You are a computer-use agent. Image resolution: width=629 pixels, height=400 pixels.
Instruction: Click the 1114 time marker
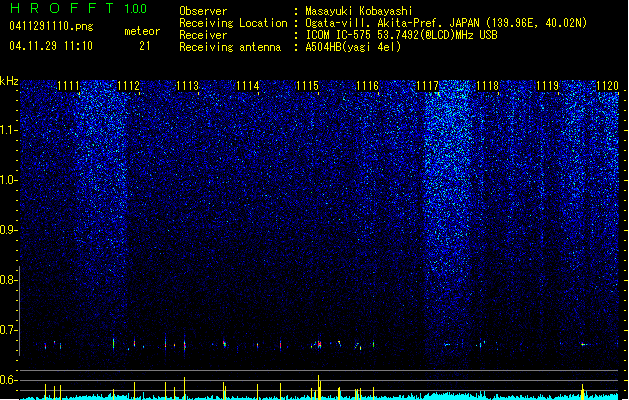(248, 86)
